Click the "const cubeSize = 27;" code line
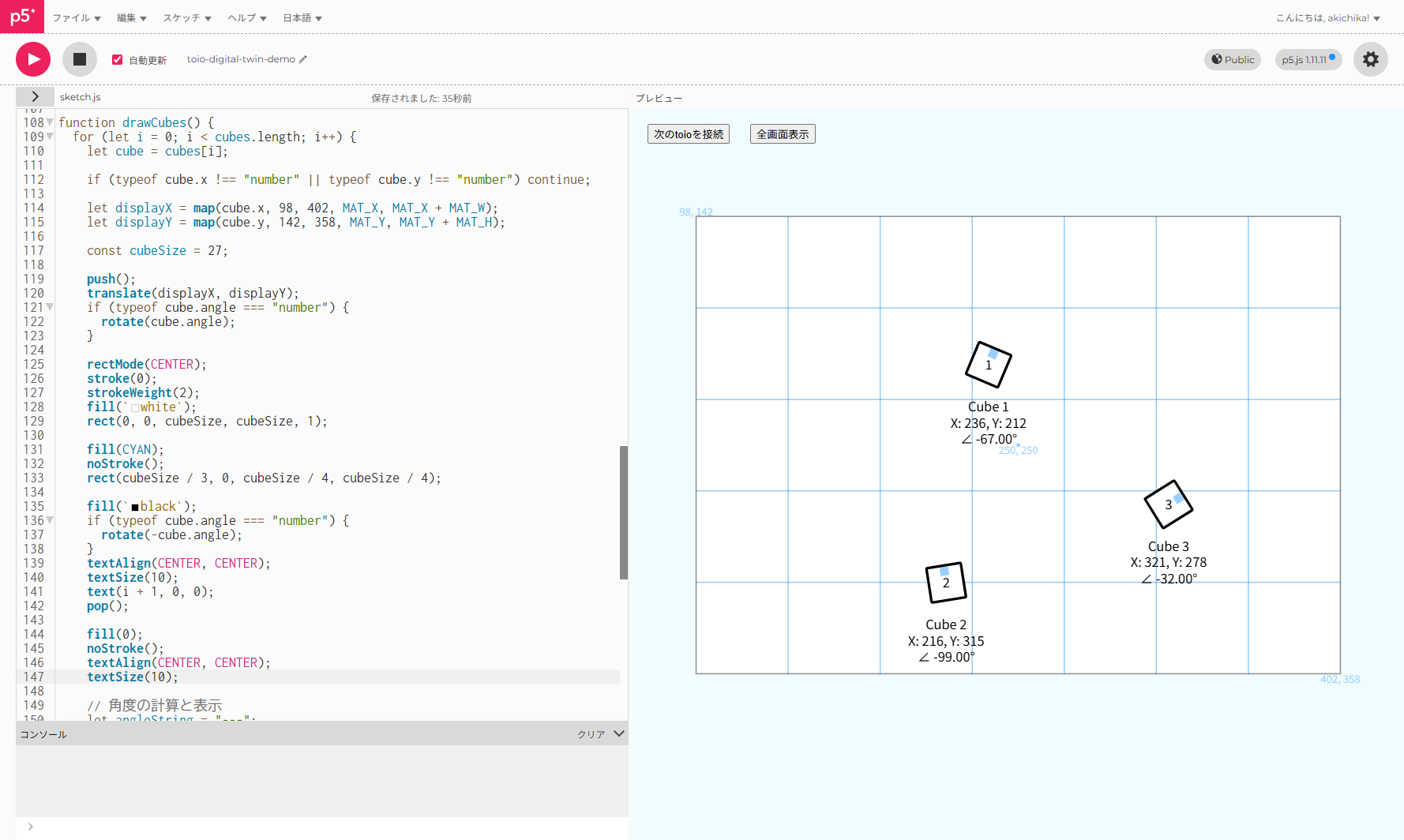1404x840 pixels. [157, 250]
